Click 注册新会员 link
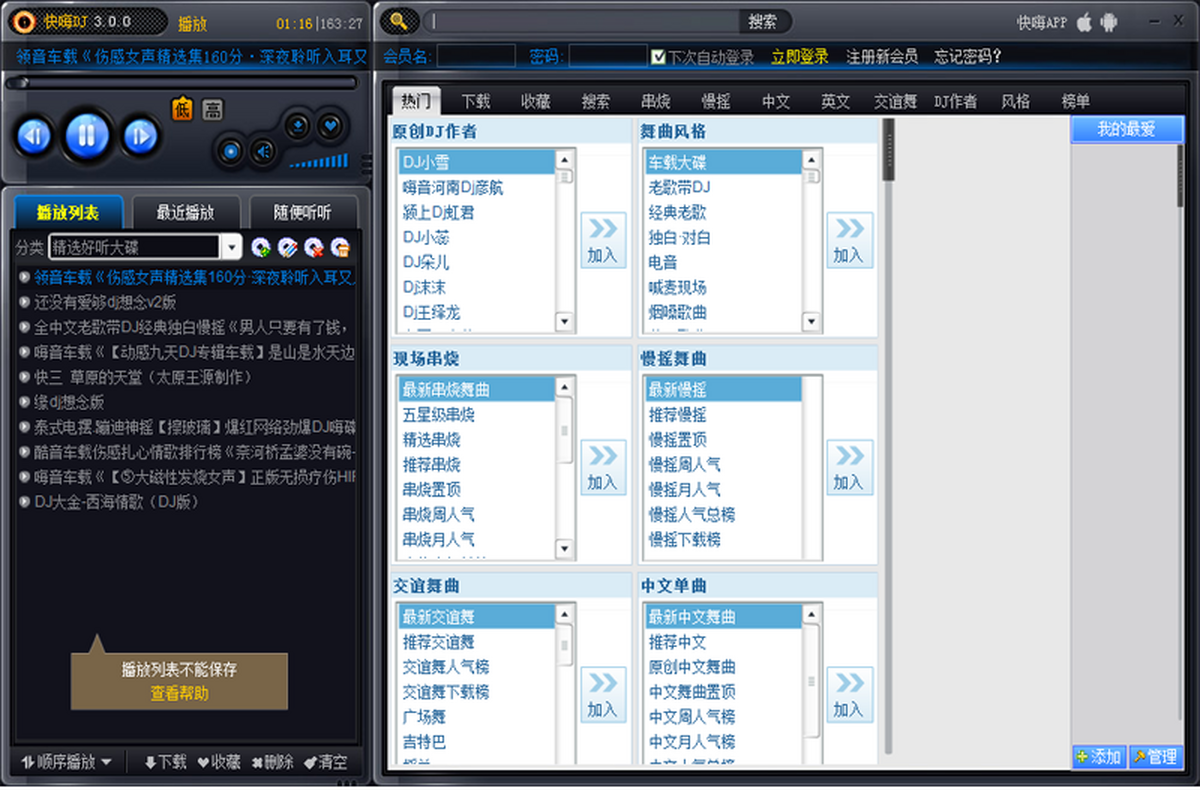Viewport: 1200px width, 800px height. pyautogui.click(x=882, y=57)
